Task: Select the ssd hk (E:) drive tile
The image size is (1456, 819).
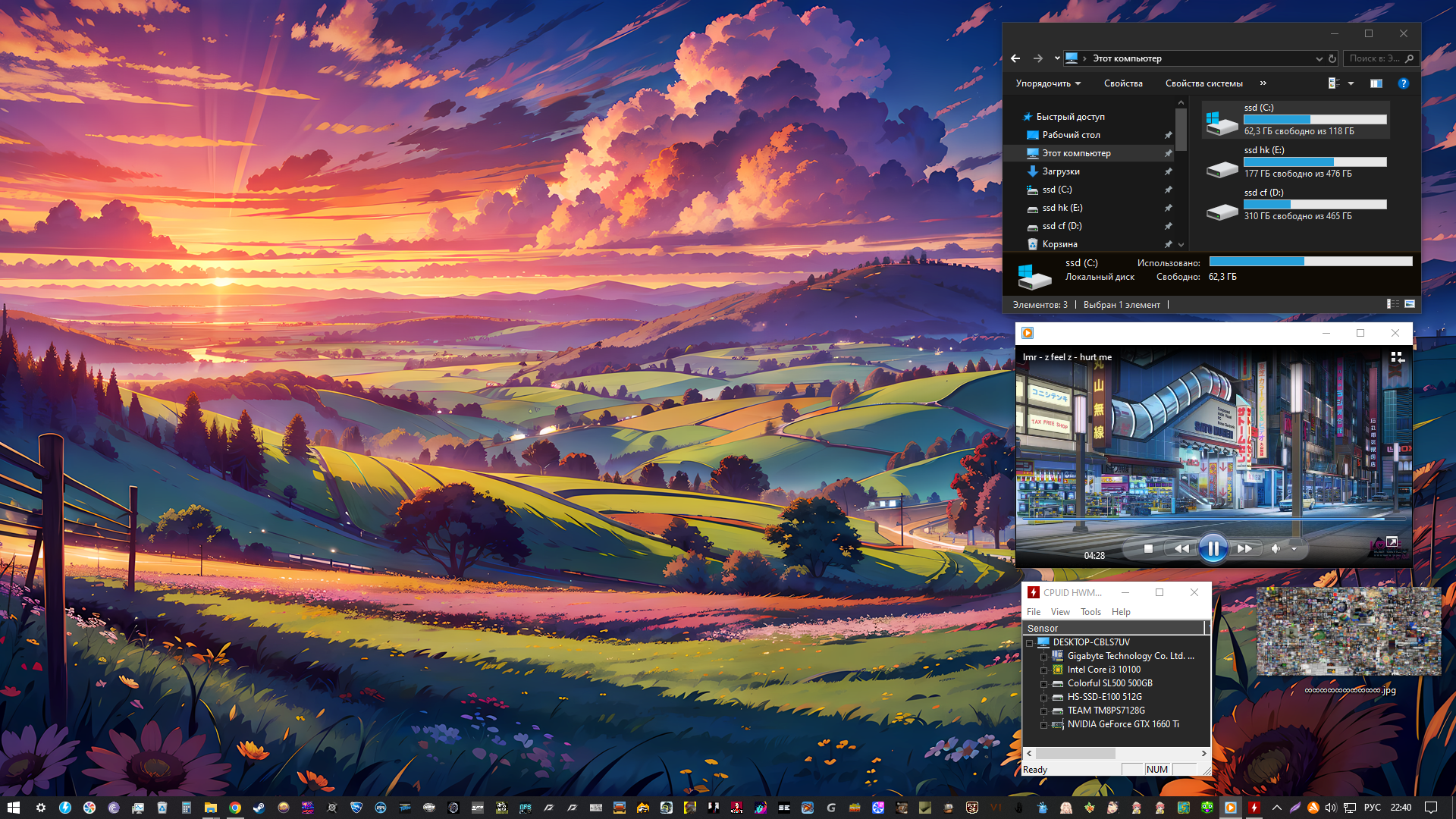Action: [1296, 162]
